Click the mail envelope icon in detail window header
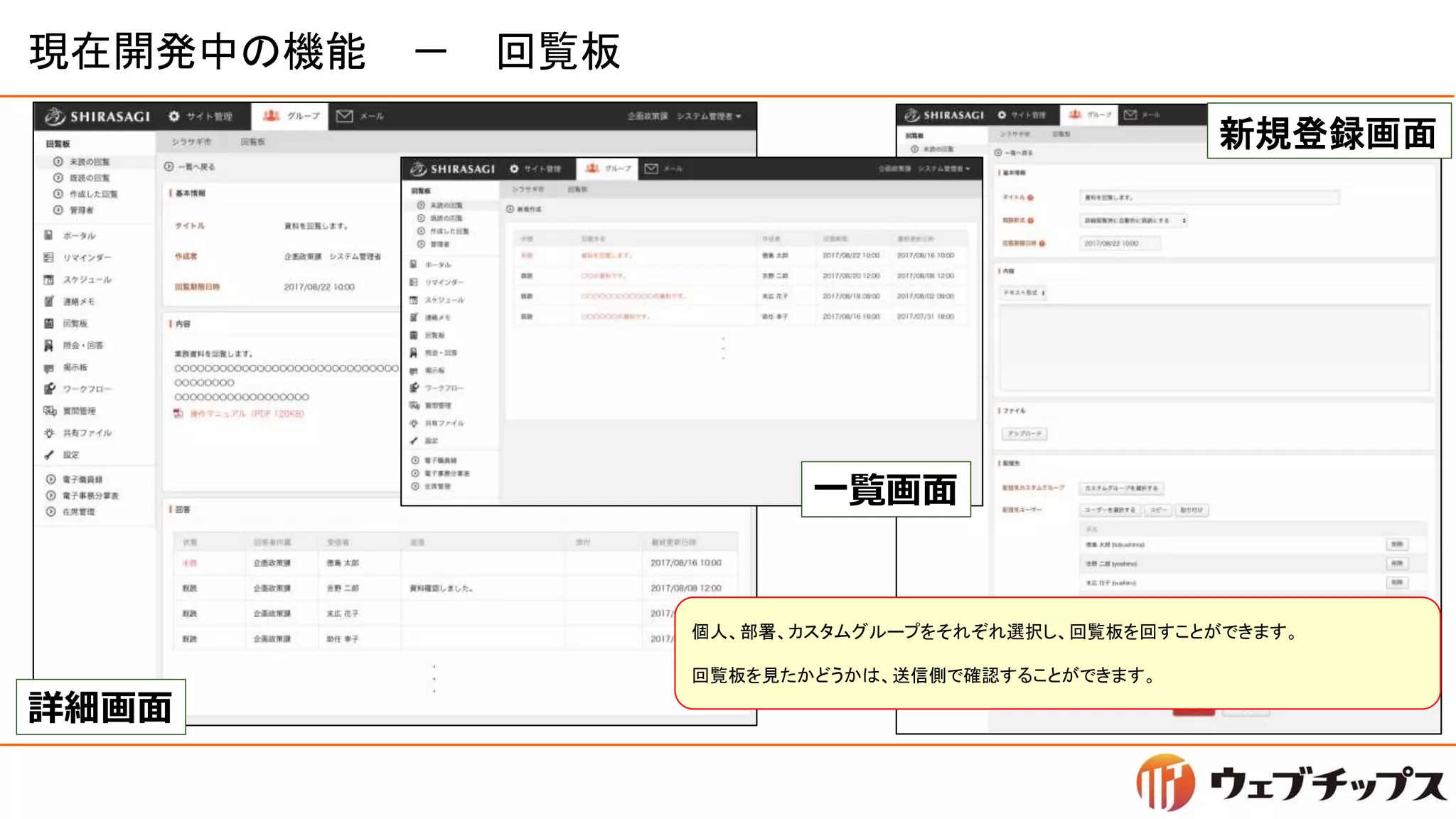 pos(344,116)
